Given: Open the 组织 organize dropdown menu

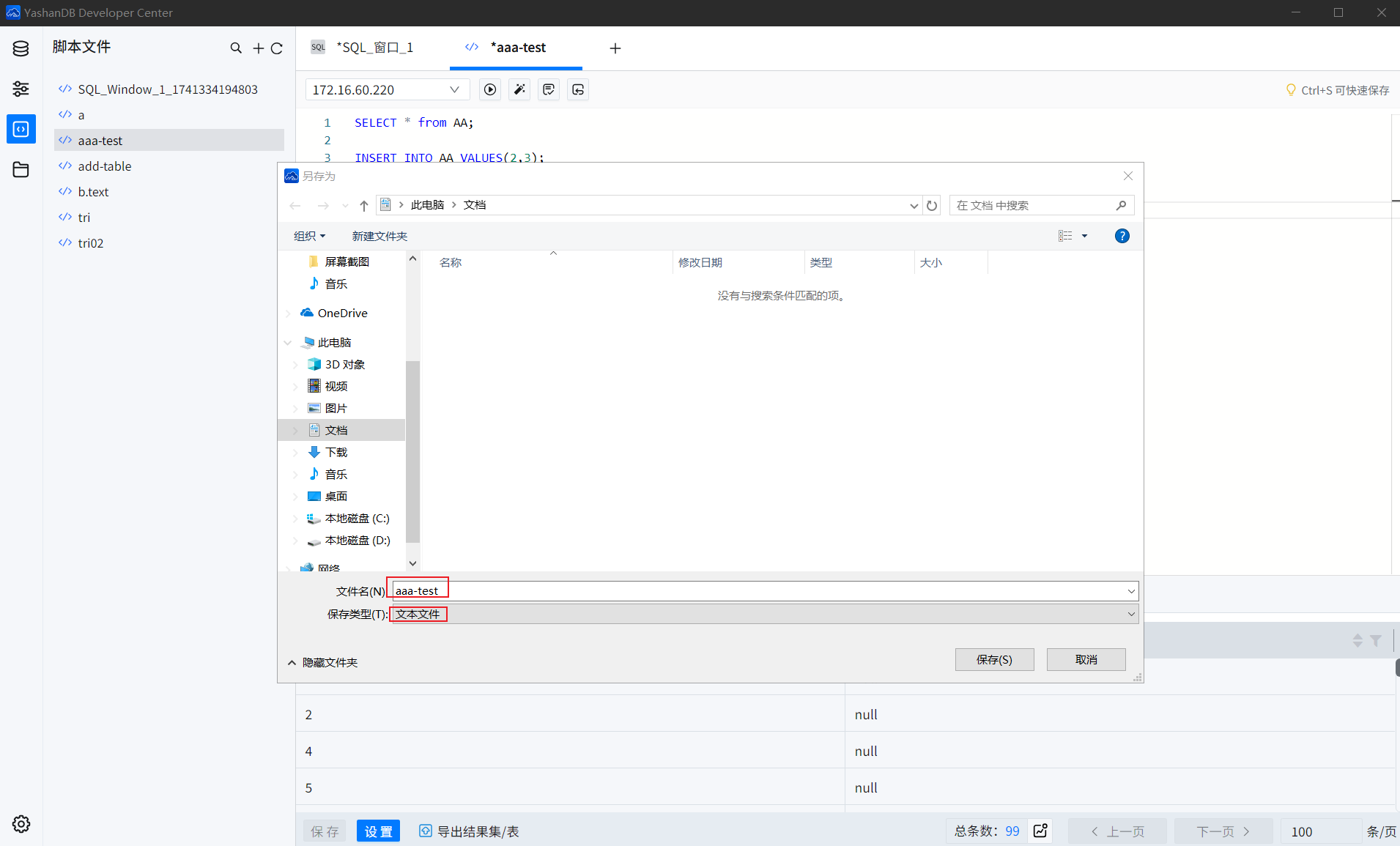Looking at the screenshot, I should click(309, 236).
